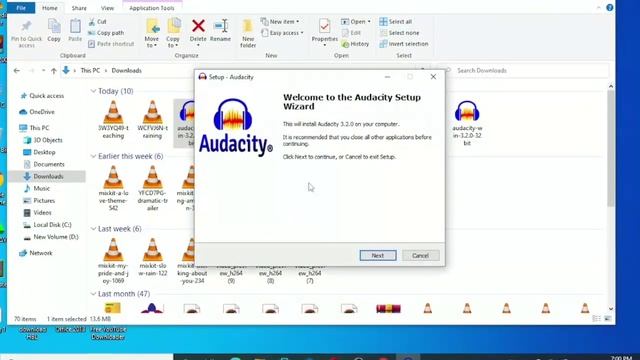Select New Volume (D:) in navigation pane
The height and width of the screenshot is (360, 640).
pos(56,237)
